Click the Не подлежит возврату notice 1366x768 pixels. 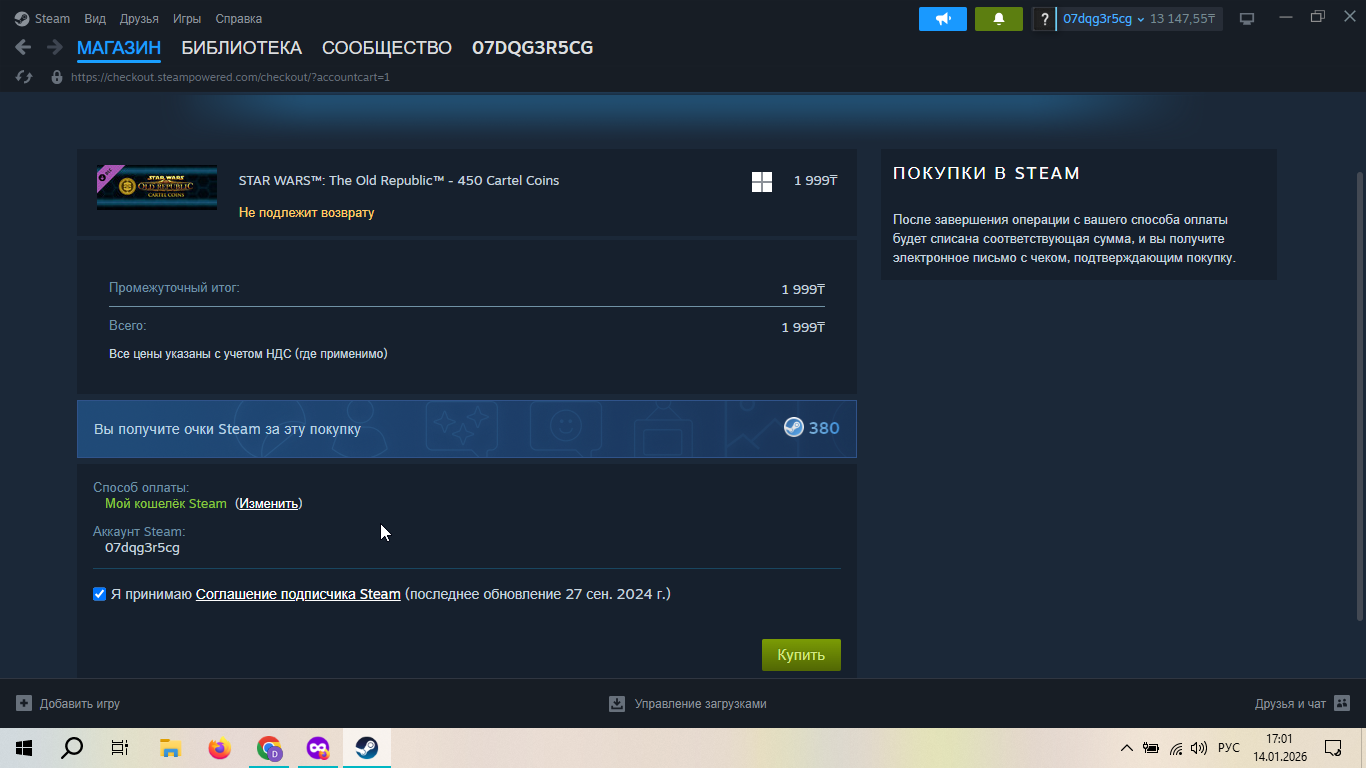click(x=306, y=213)
